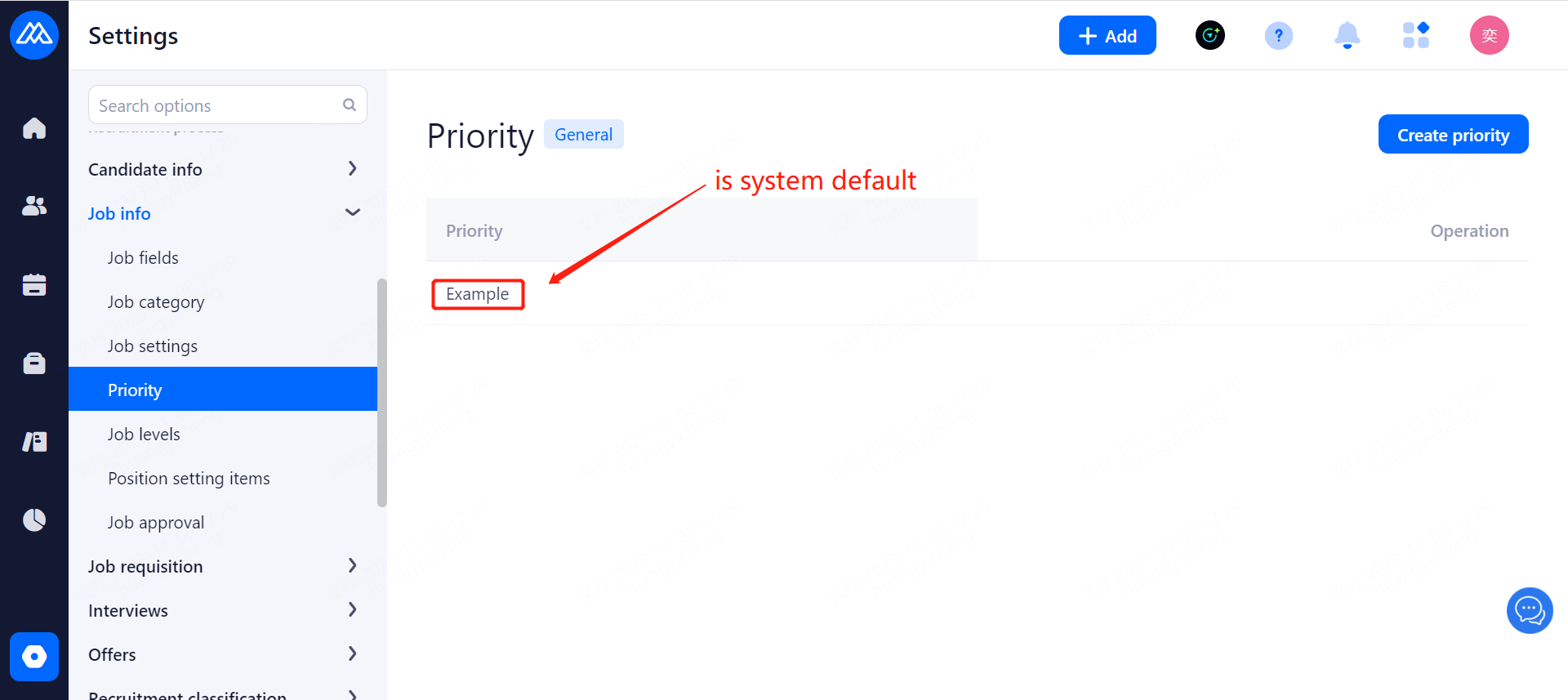1568x700 pixels.
Task: Expand the Interviews section
Action: (223, 610)
